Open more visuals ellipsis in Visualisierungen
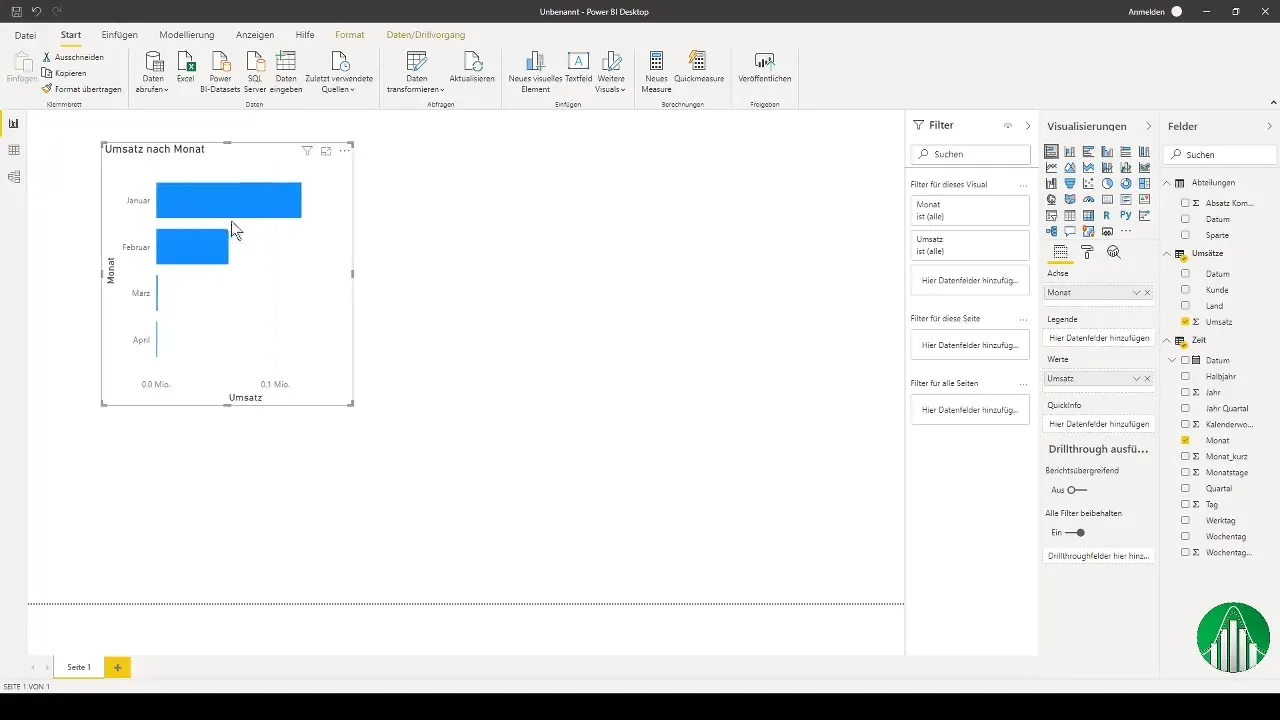 (1126, 231)
